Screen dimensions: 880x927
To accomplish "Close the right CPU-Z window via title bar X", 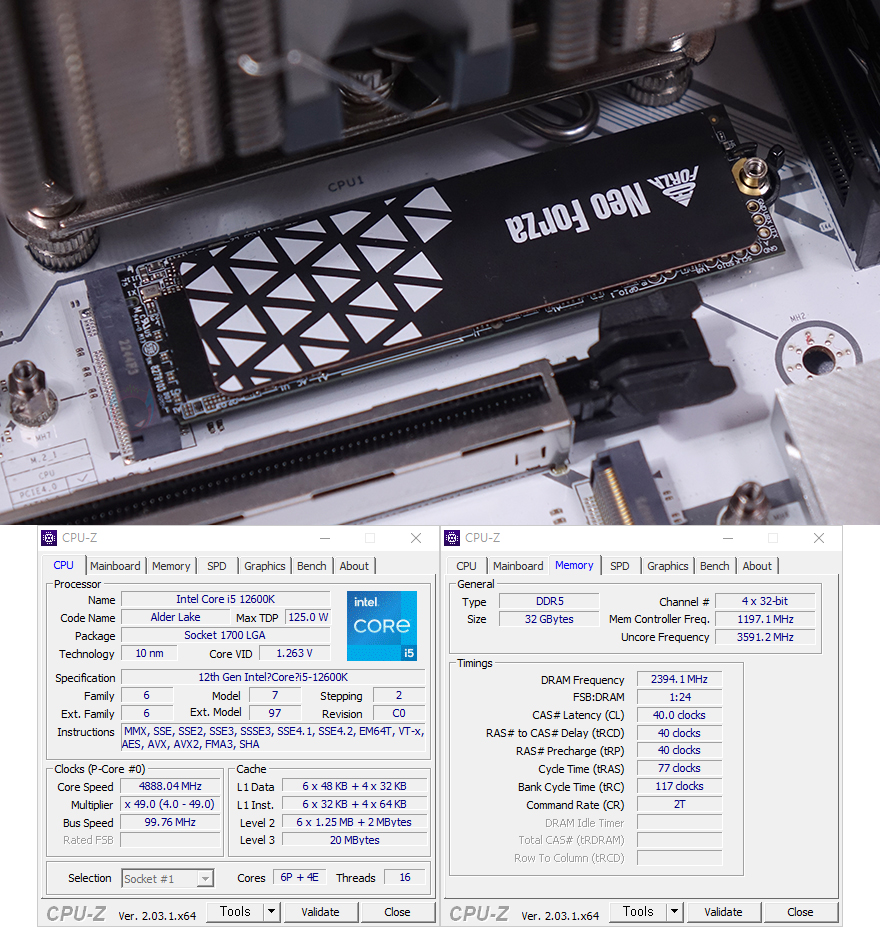I will [x=819, y=538].
